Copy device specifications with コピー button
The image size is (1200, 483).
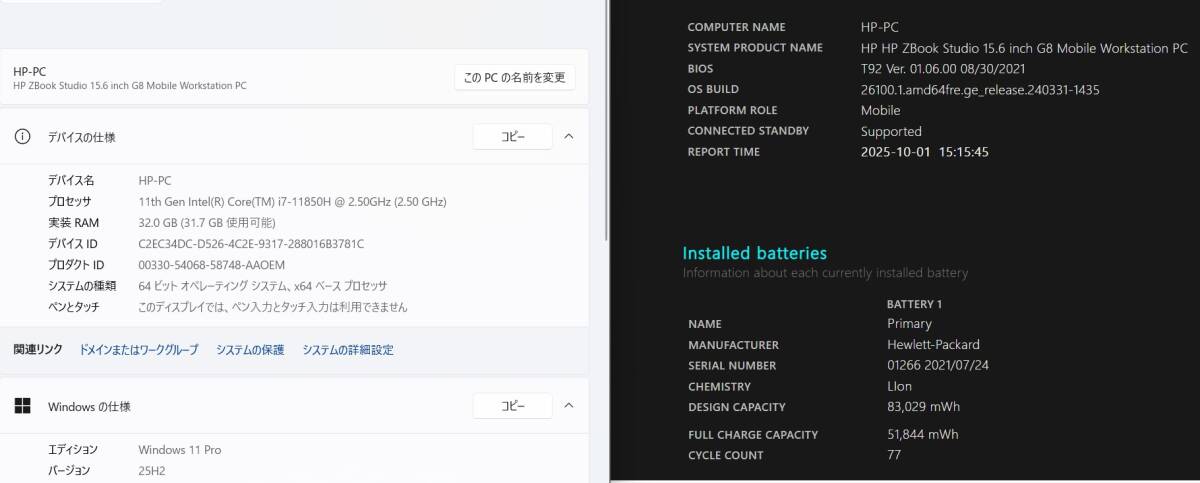(512, 137)
